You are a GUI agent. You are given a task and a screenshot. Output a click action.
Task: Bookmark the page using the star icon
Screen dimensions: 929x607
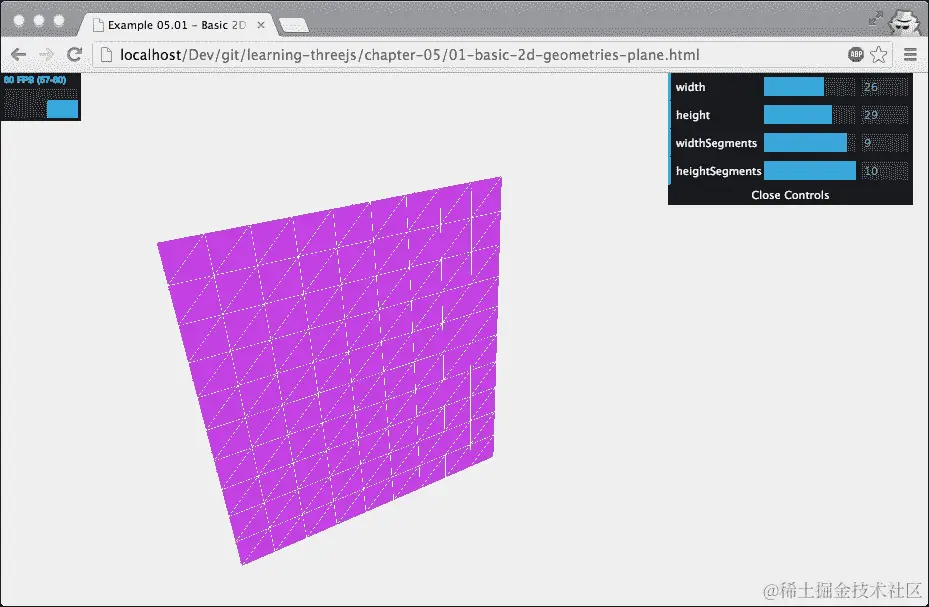(x=880, y=54)
